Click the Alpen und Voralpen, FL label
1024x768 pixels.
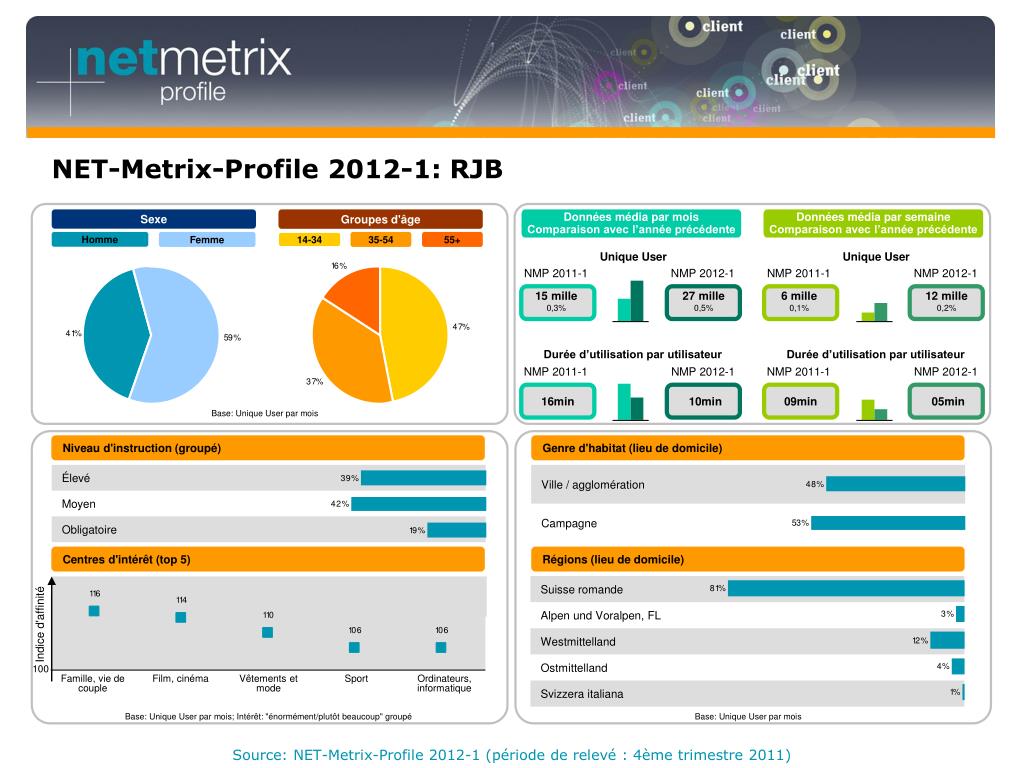click(600, 615)
